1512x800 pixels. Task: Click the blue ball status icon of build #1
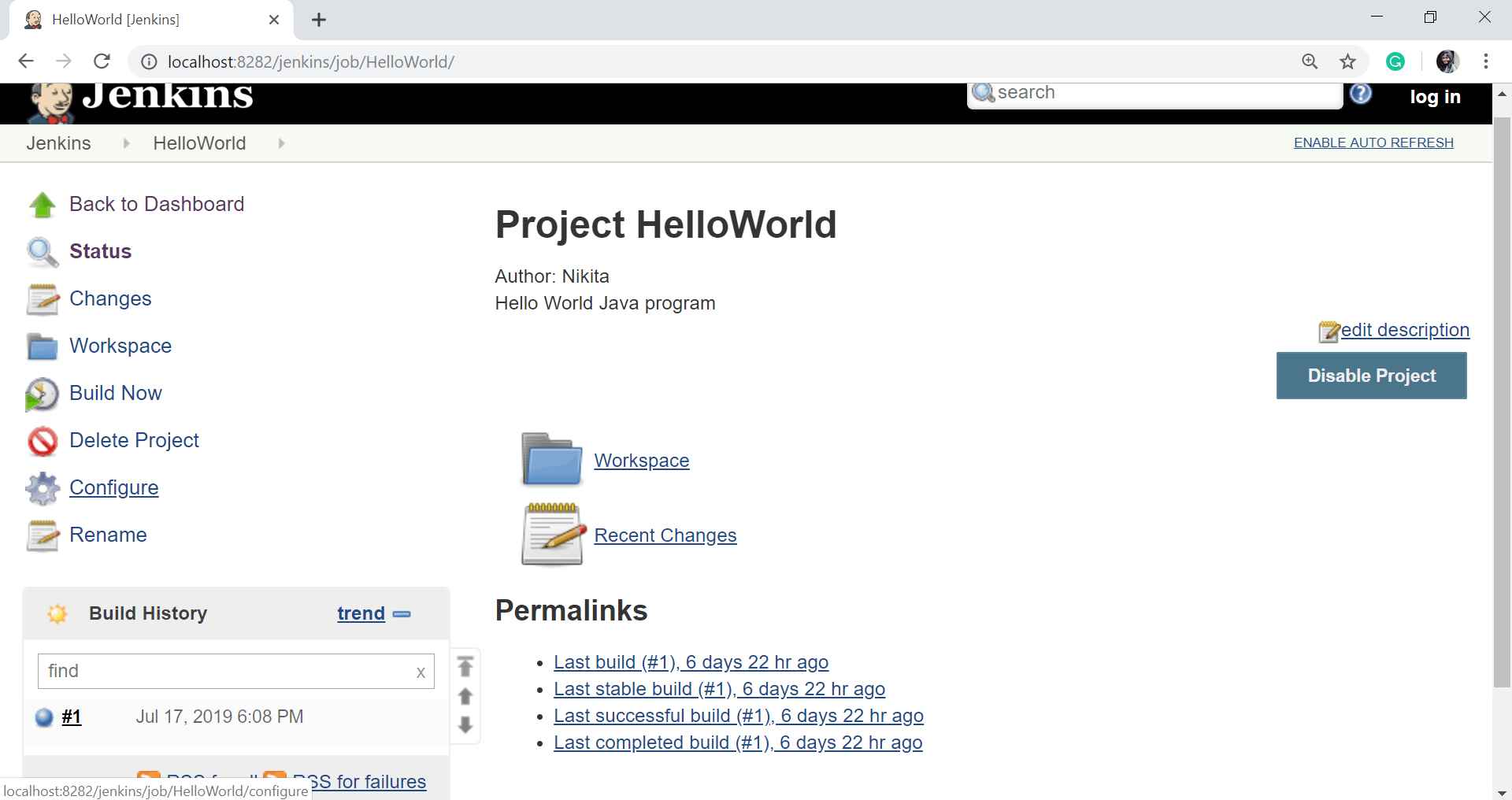click(x=44, y=717)
